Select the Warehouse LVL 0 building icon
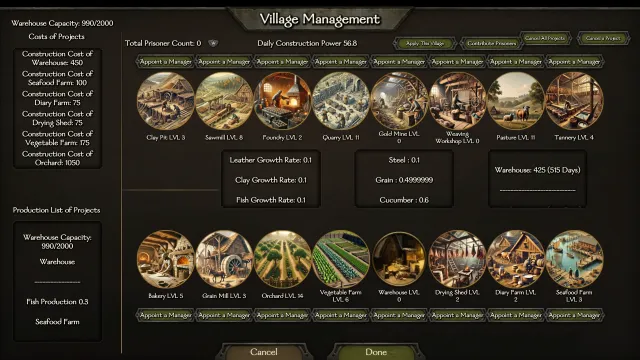Viewport: 640px width, 360px height. click(x=399, y=259)
